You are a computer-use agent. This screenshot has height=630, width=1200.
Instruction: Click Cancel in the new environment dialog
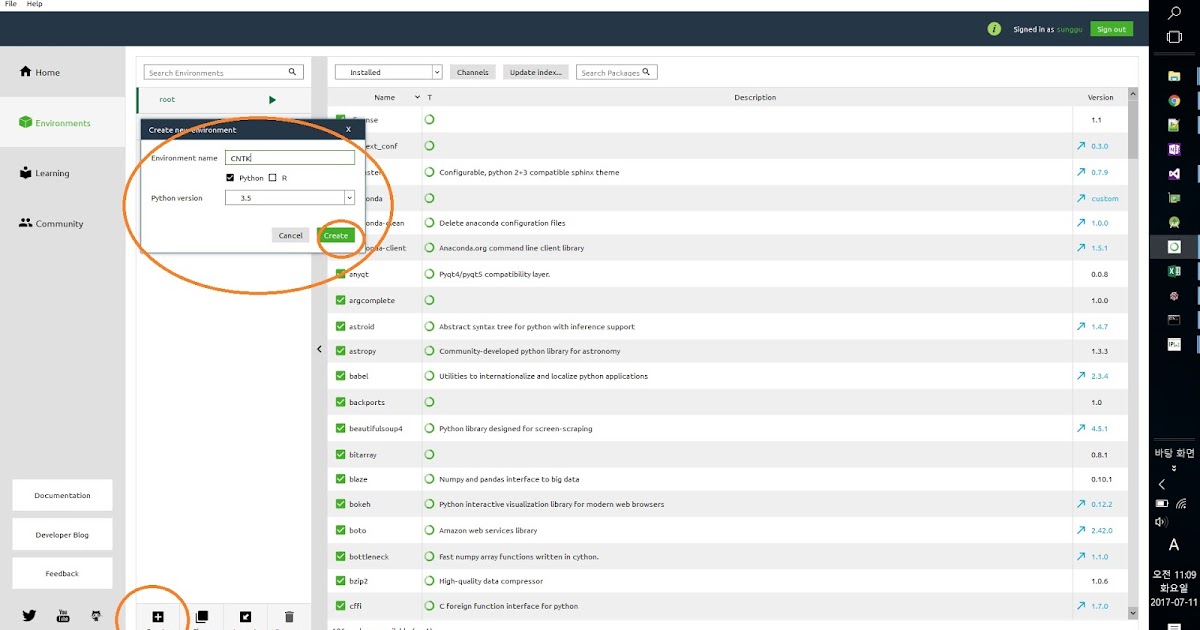pyautogui.click(x=291, y=235)
